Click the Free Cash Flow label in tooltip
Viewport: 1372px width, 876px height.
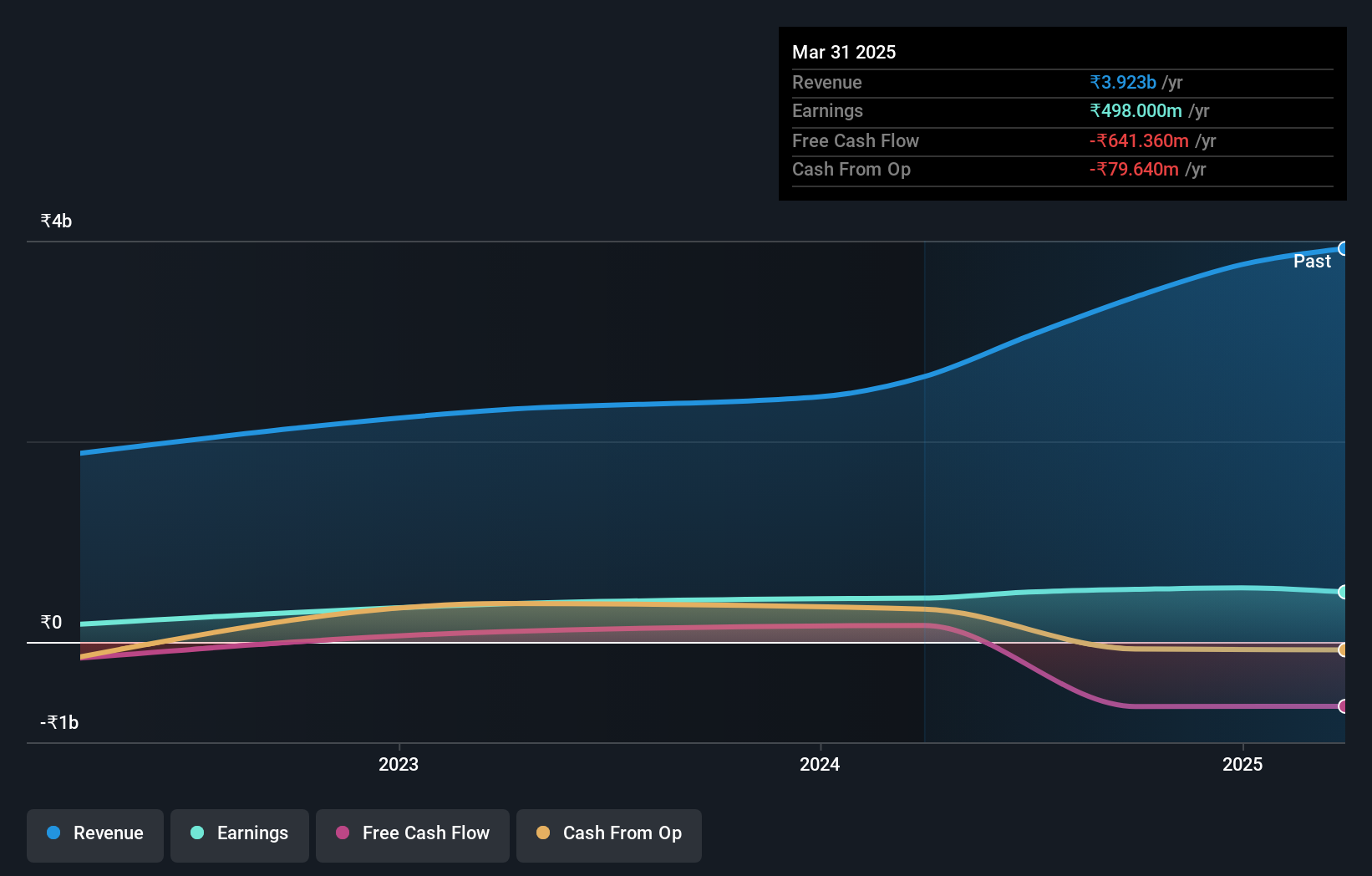click(x=856, y=140)
